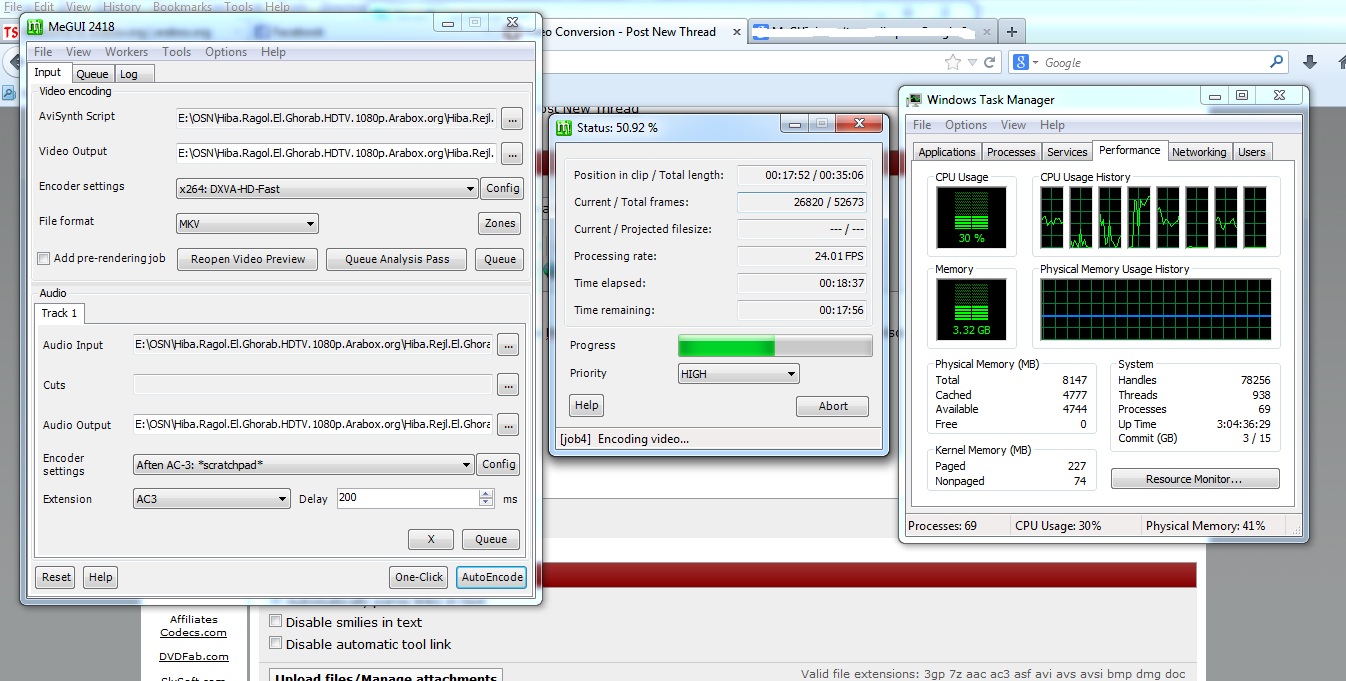This screenshot has height=681, width=1346.
Task: Click the Delay input field
Action: click(x=408, y=498)
